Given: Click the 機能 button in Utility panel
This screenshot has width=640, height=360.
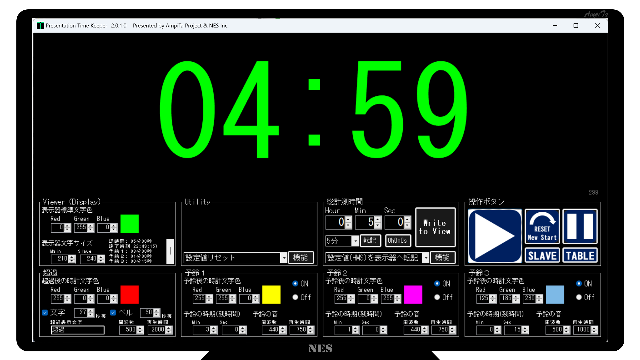Looking at the screenshot, I should coord(301,258).
